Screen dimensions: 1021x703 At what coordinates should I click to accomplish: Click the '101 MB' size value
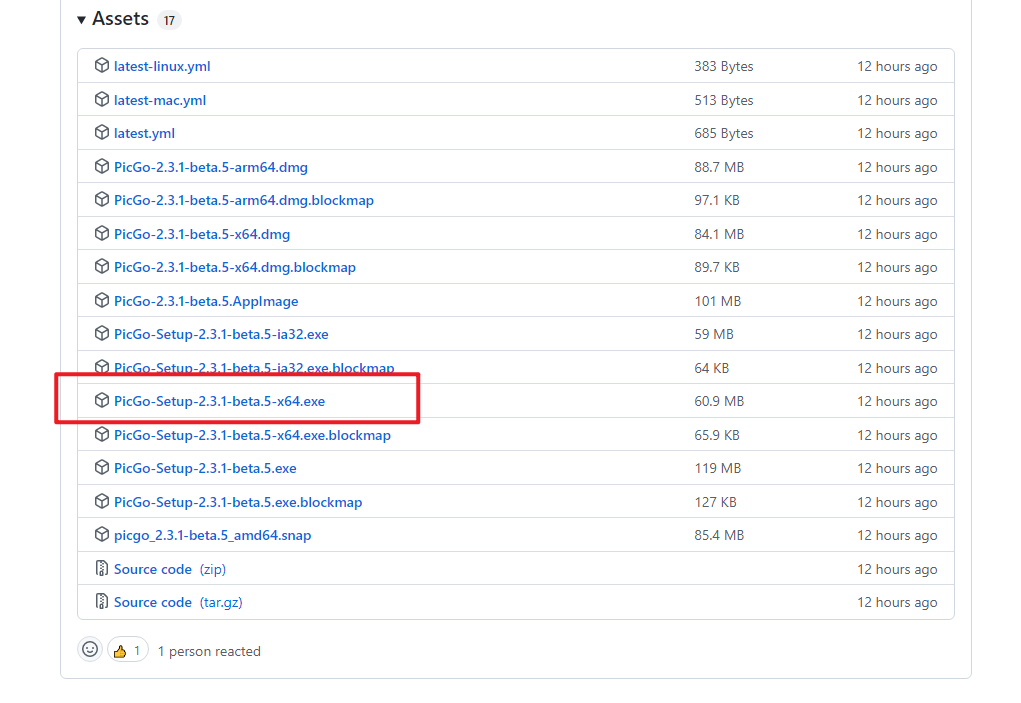718,301
